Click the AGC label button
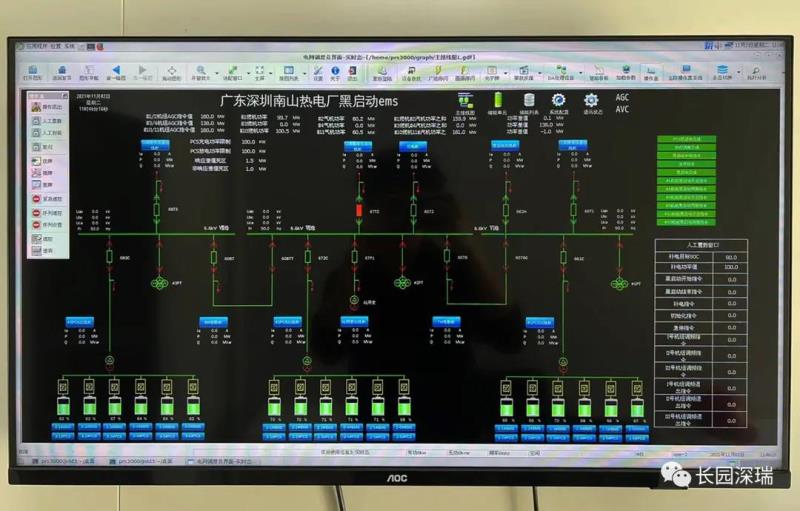The image size is (800, 511). [623, 98]
